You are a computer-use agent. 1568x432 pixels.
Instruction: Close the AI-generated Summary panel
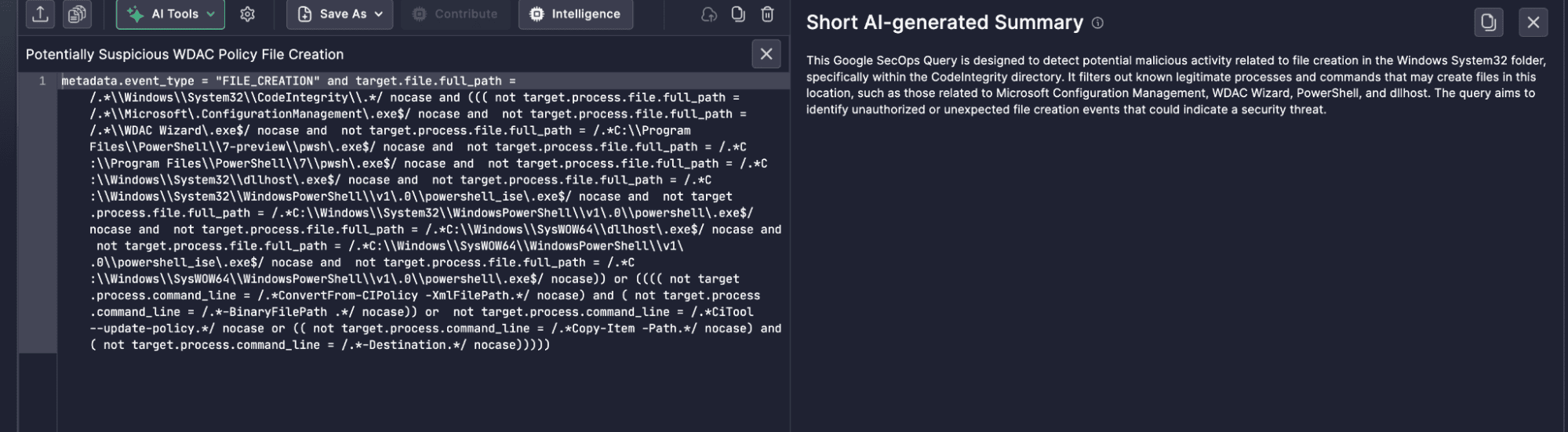click(x=1533, y=23)
